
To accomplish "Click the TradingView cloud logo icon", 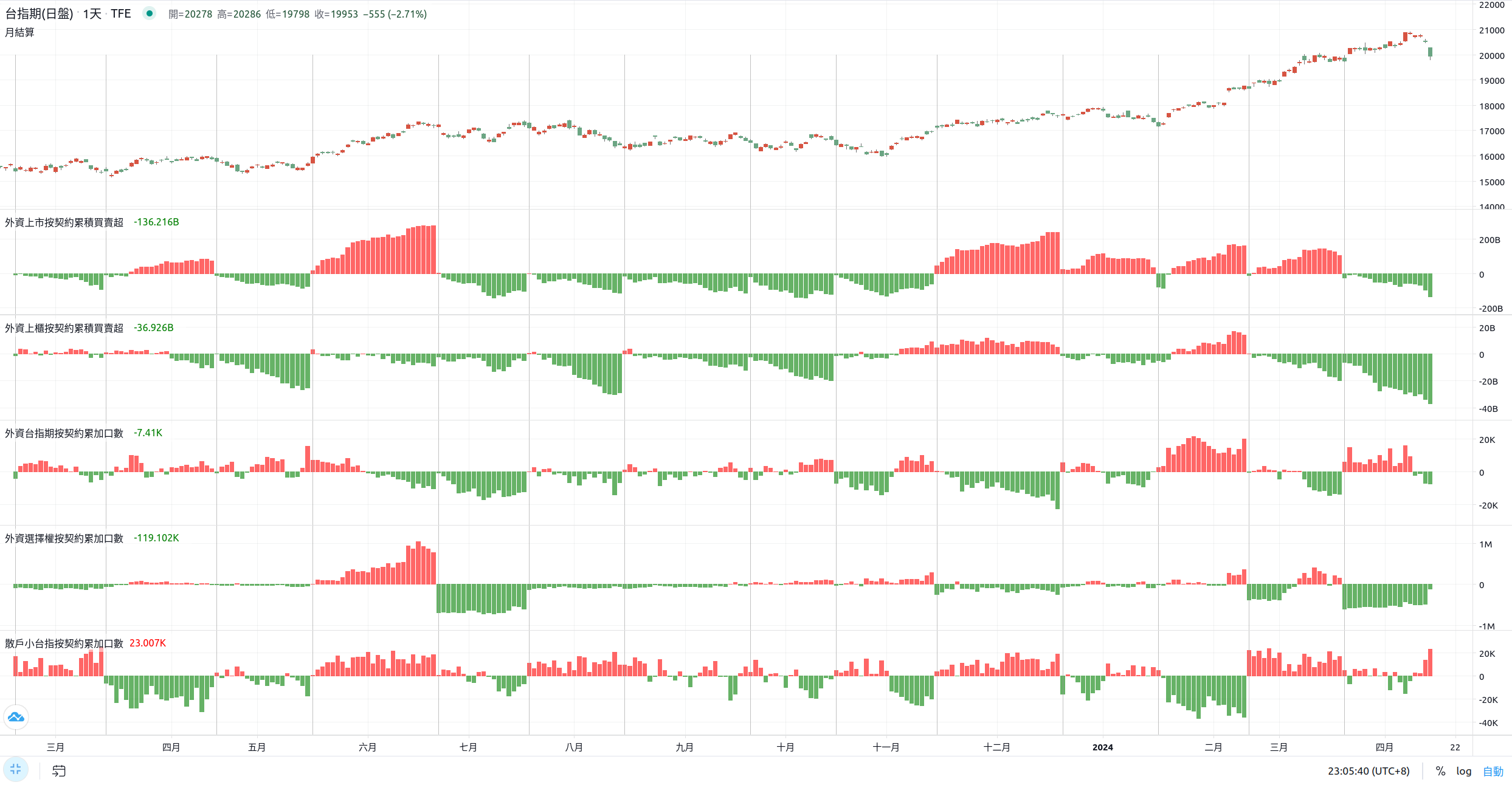I will [16, 718].
